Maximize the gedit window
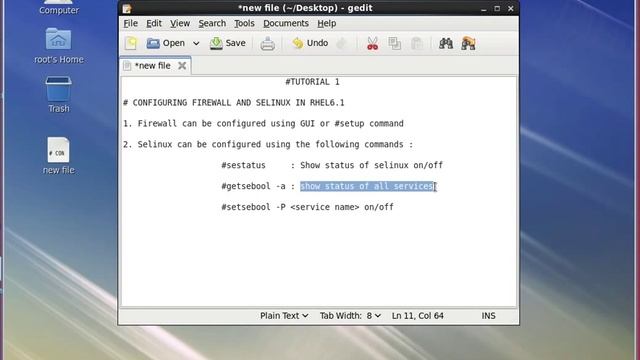Image resolution: width=640 pixels, height=360 pixels. tap(497, 8)
